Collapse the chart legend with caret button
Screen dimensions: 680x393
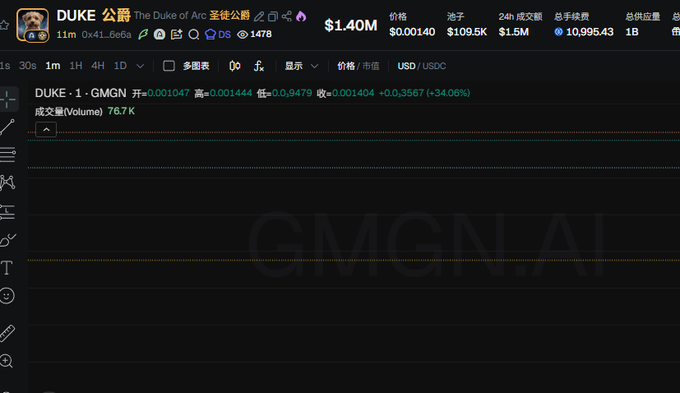click(46, 130)
